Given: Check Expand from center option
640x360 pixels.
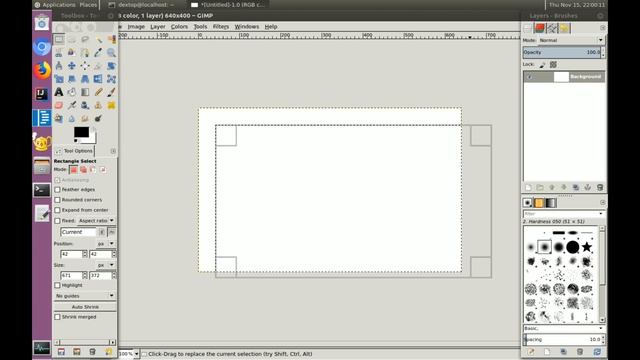Looking at the screenshot, I should coord(58,210).
